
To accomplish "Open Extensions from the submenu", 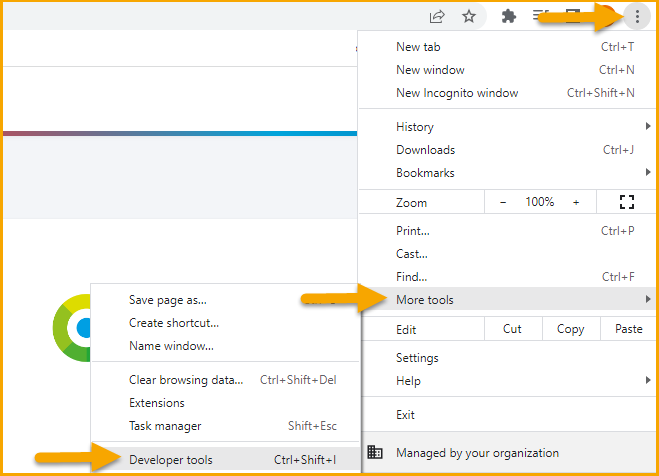I will pos(225,403).
